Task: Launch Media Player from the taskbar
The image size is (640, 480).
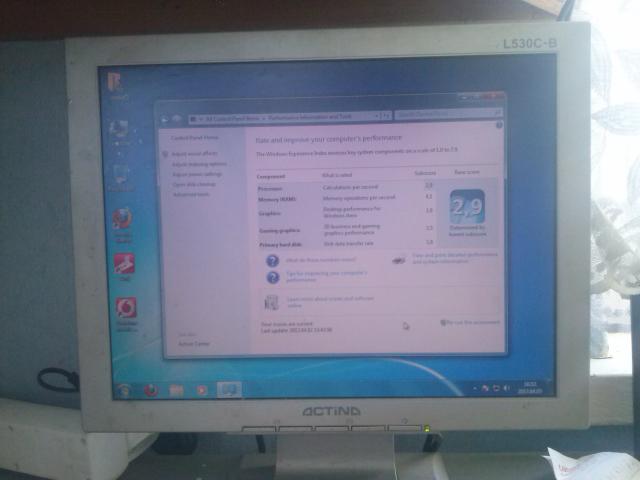Action: (x=201, y=390)
